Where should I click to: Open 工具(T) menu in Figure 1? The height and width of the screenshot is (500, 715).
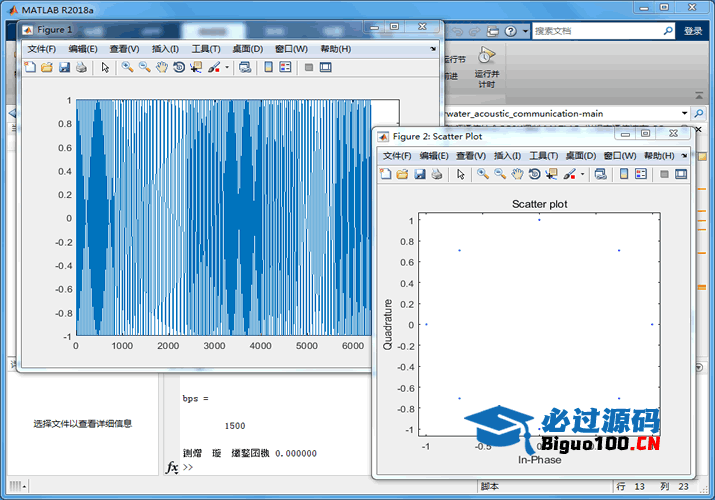206,49
